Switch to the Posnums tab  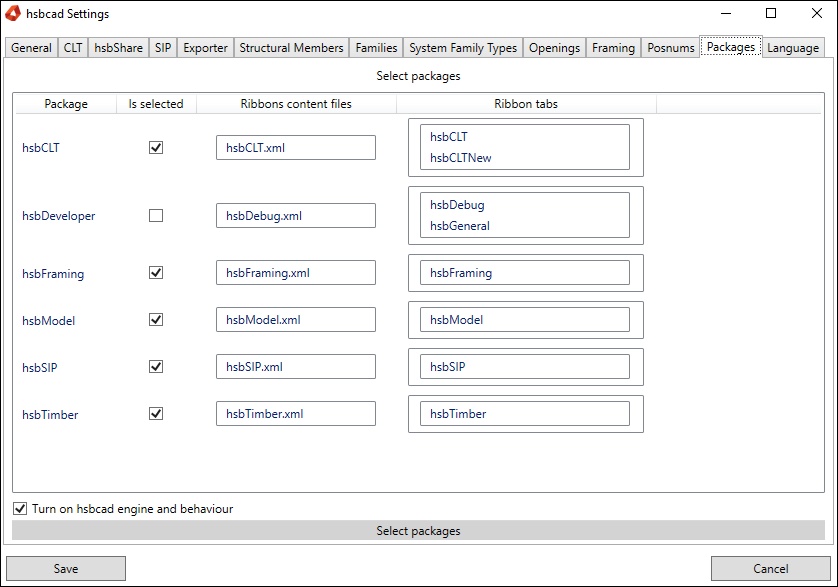coord(671,48)
